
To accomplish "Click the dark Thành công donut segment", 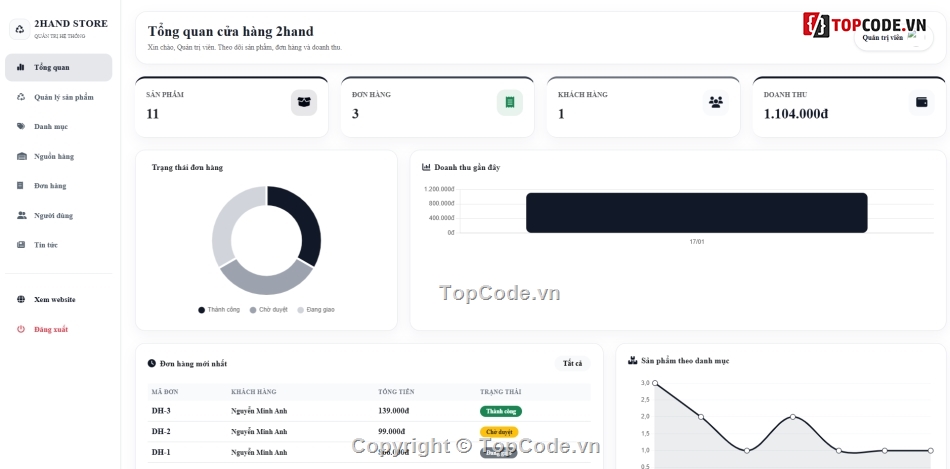I will (308, 221).
